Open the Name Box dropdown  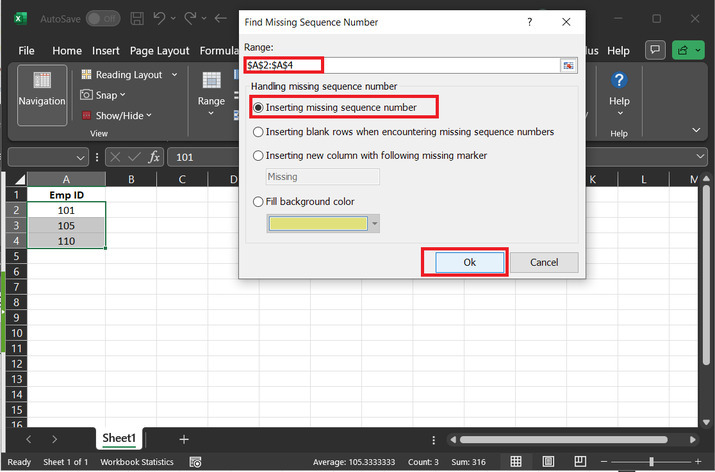80,158
